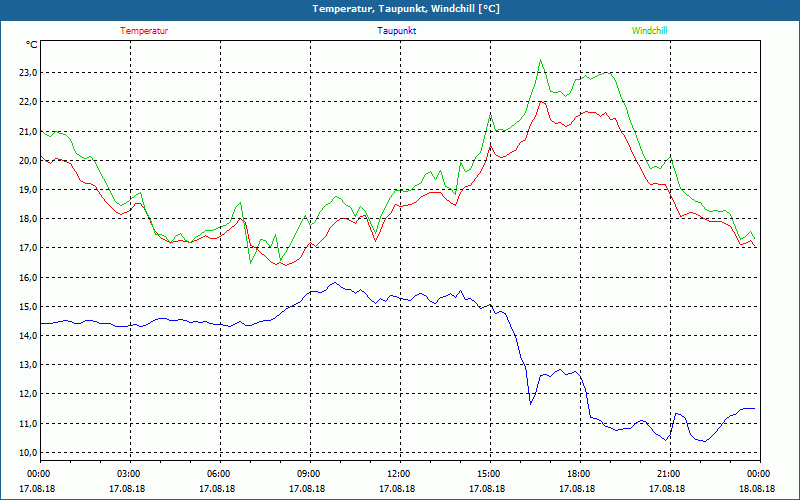Click the 13,0 y-axis label
The height and width of the screenshot is (500, 800).
(29, 365)
